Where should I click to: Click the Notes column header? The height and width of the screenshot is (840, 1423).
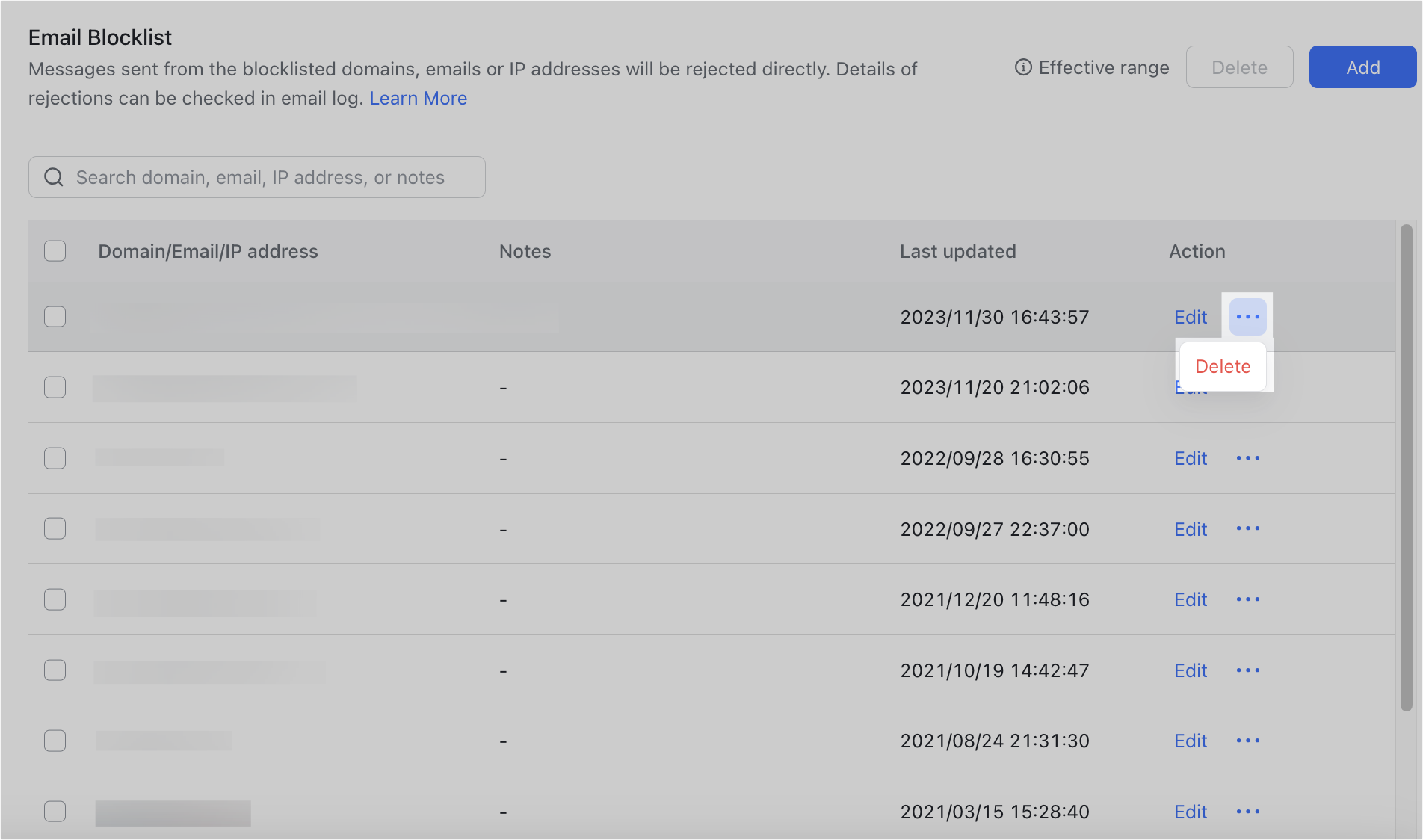(525, 251)
